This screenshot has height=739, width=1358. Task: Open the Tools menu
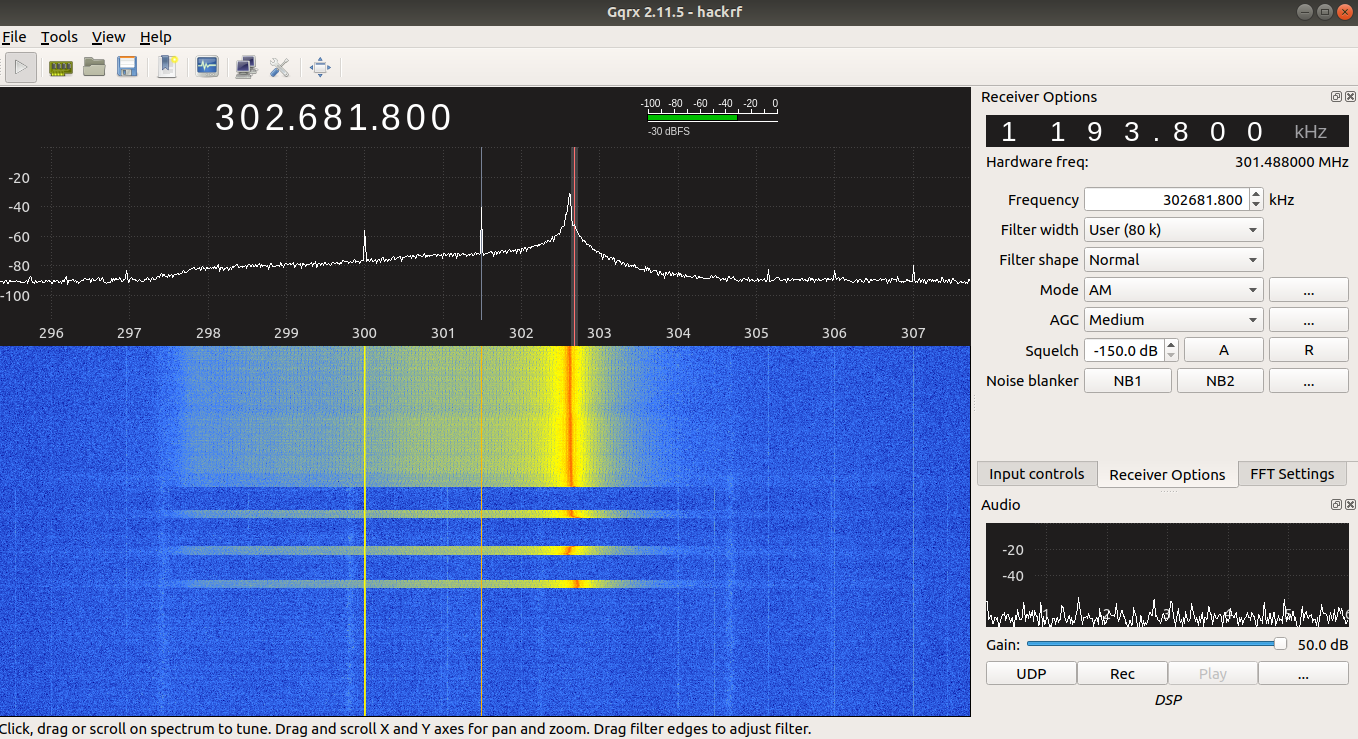59,37
